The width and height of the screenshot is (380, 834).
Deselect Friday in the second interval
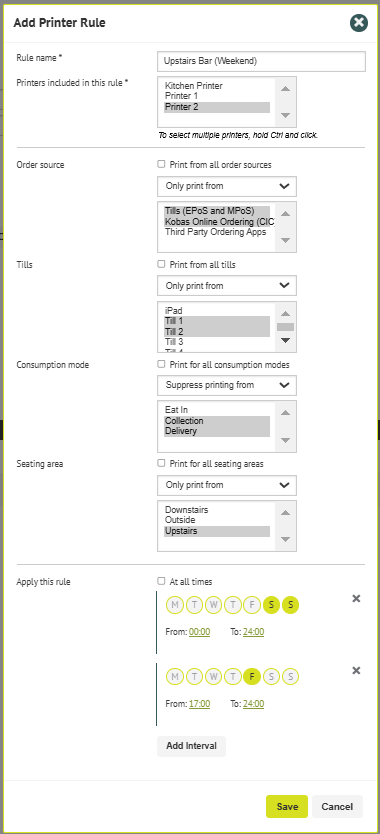tap(252, 677)
